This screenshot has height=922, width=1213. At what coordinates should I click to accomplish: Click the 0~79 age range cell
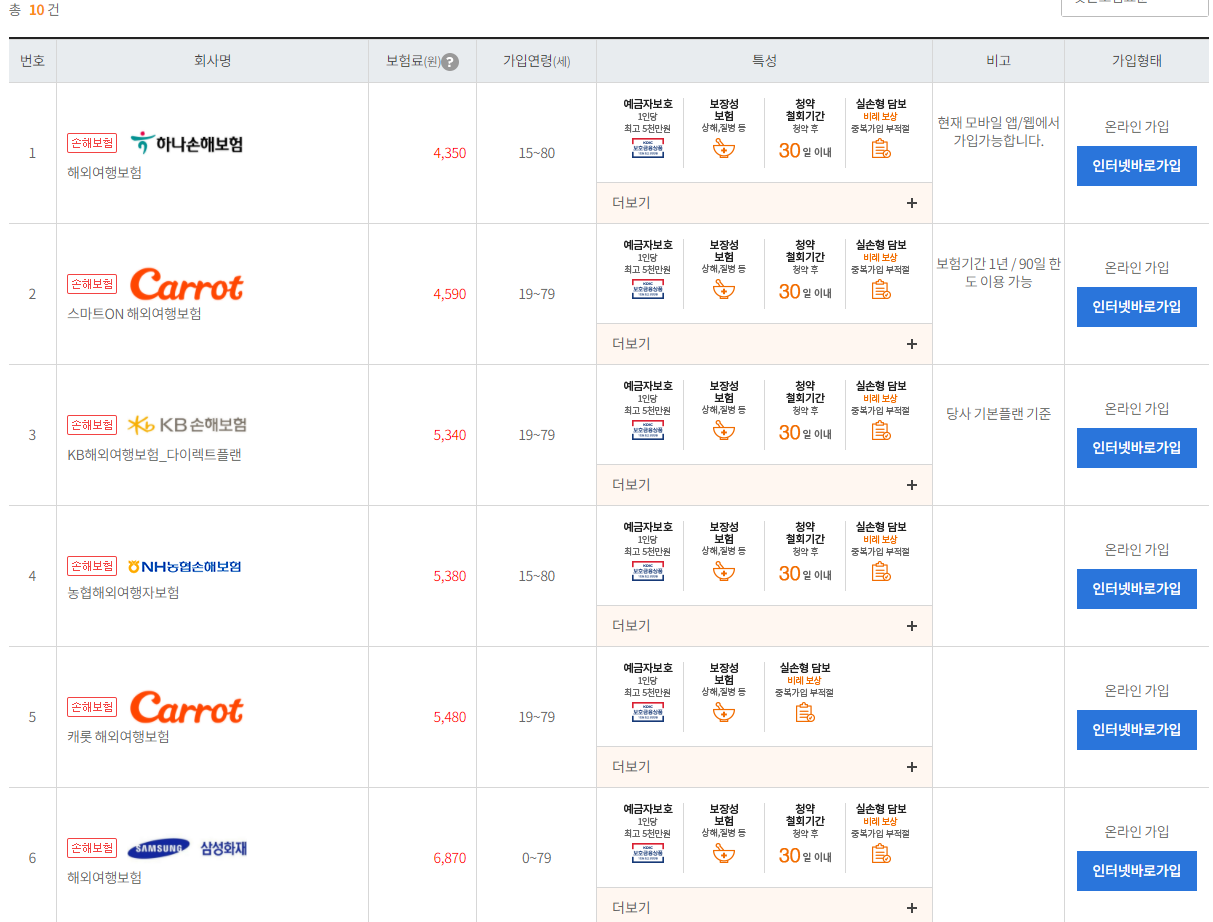pos(536,858)
